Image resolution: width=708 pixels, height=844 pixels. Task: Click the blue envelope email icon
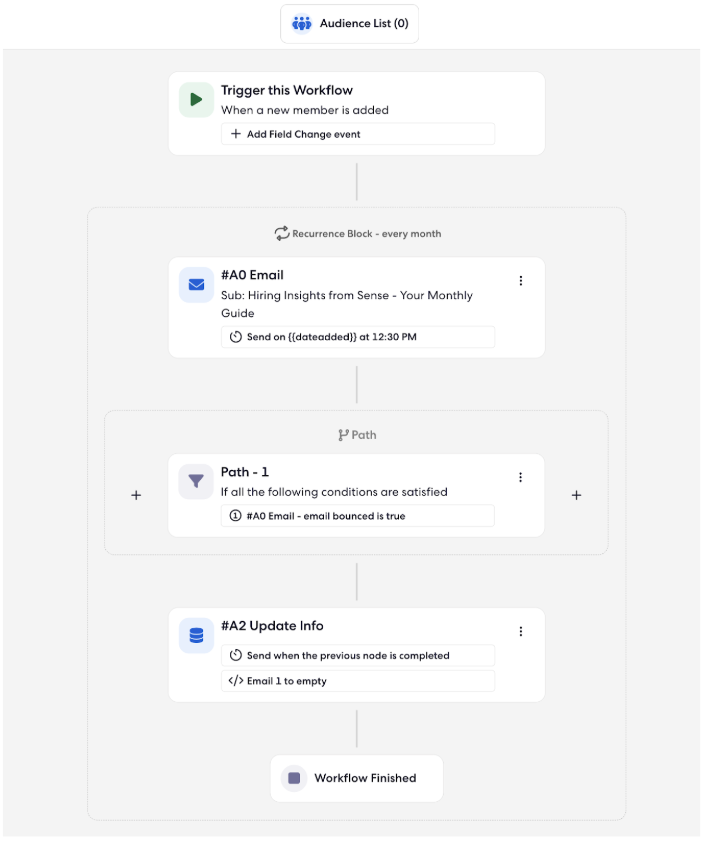(197, 285)
